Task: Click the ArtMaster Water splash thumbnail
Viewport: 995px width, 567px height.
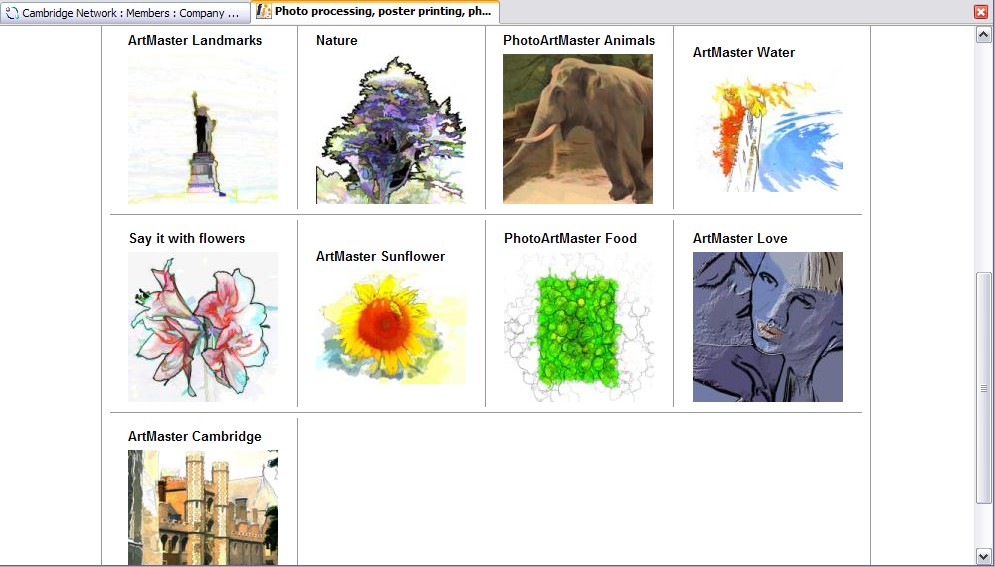Action: tap(768, 129)
